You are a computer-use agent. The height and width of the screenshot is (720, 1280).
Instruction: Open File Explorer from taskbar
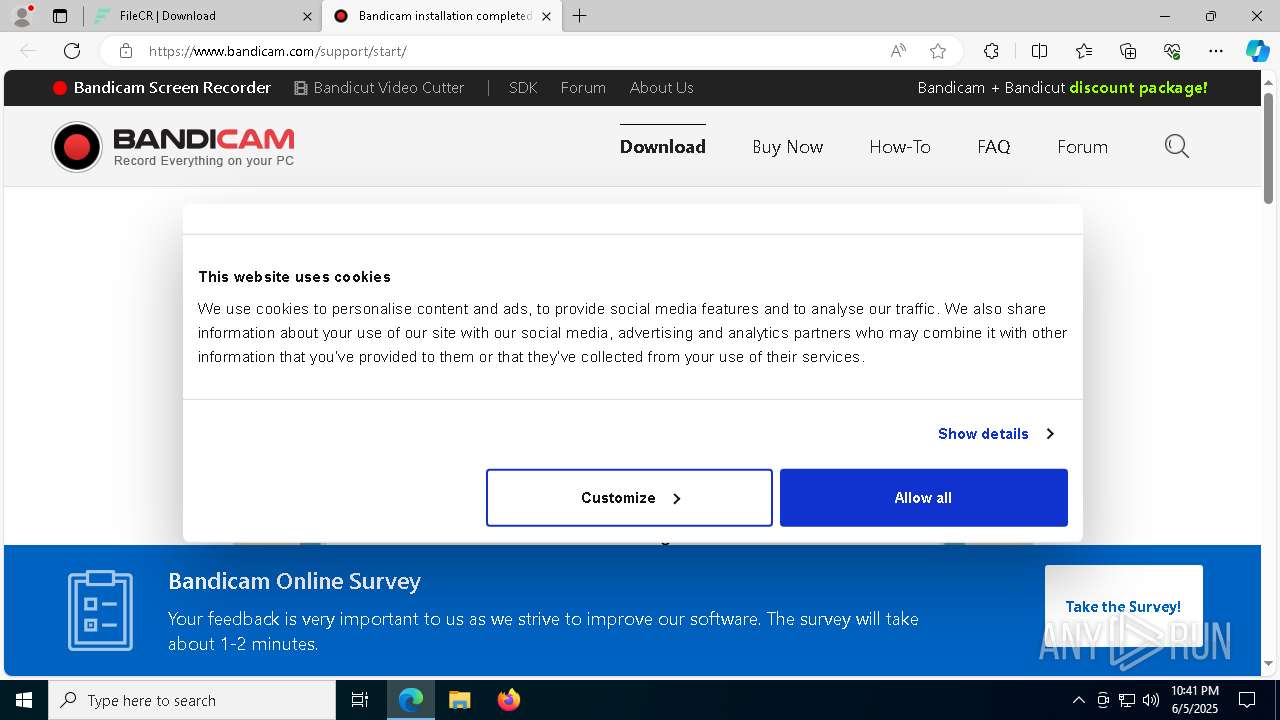coord(459,700)
